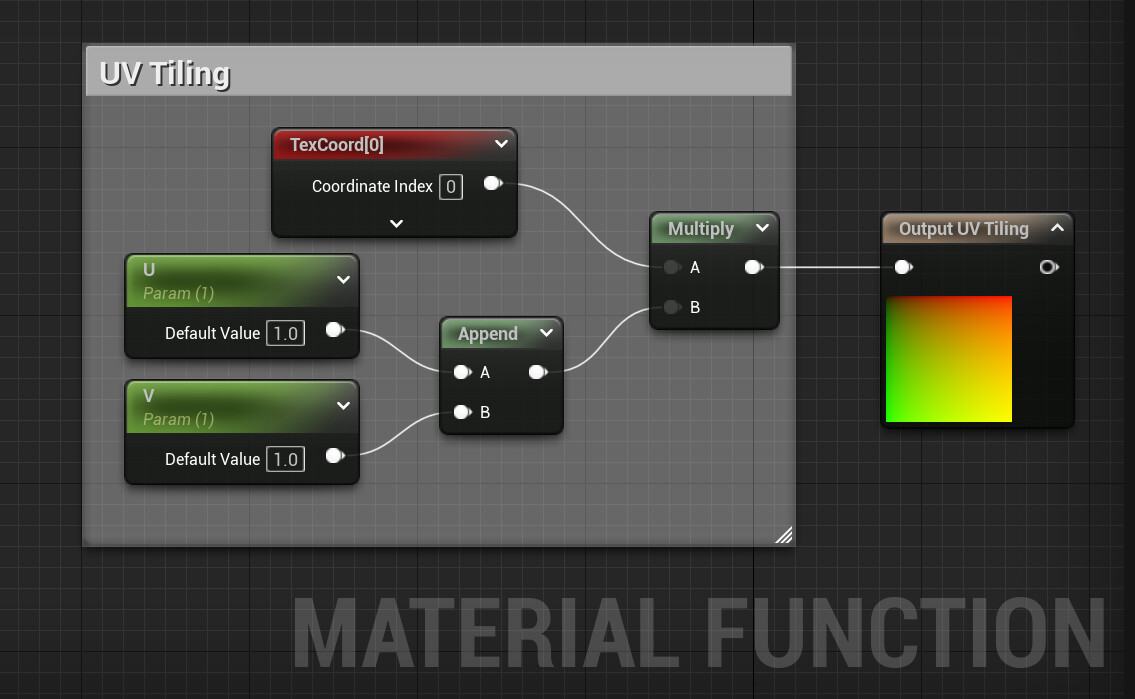Select the Multiply node header

click(700, 229)
